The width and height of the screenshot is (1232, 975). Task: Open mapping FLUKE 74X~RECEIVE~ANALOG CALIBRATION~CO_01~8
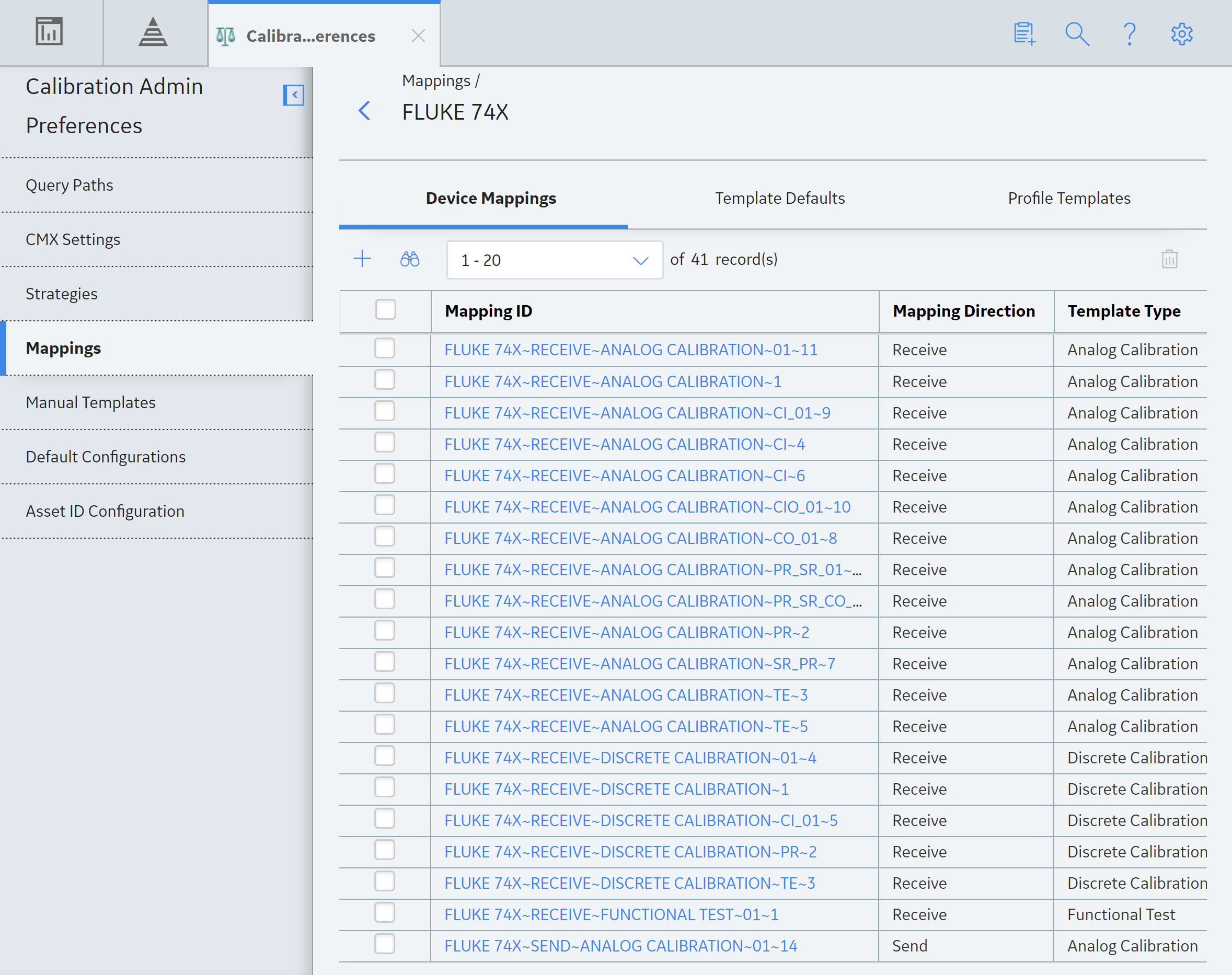pos(640,538)
